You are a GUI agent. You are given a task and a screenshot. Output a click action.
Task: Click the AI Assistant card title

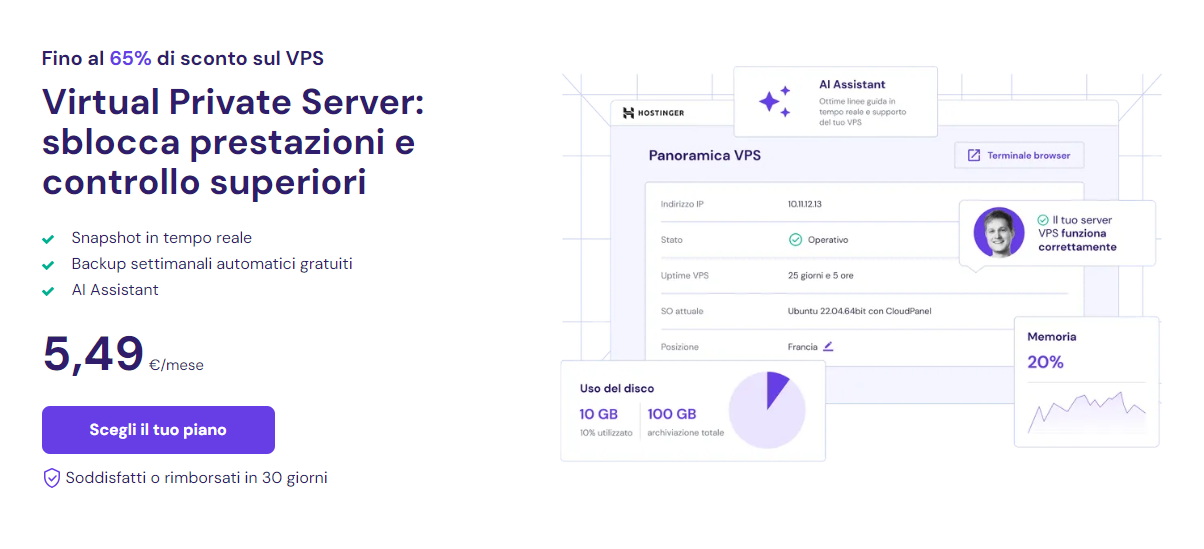click(x=852, y=85)
